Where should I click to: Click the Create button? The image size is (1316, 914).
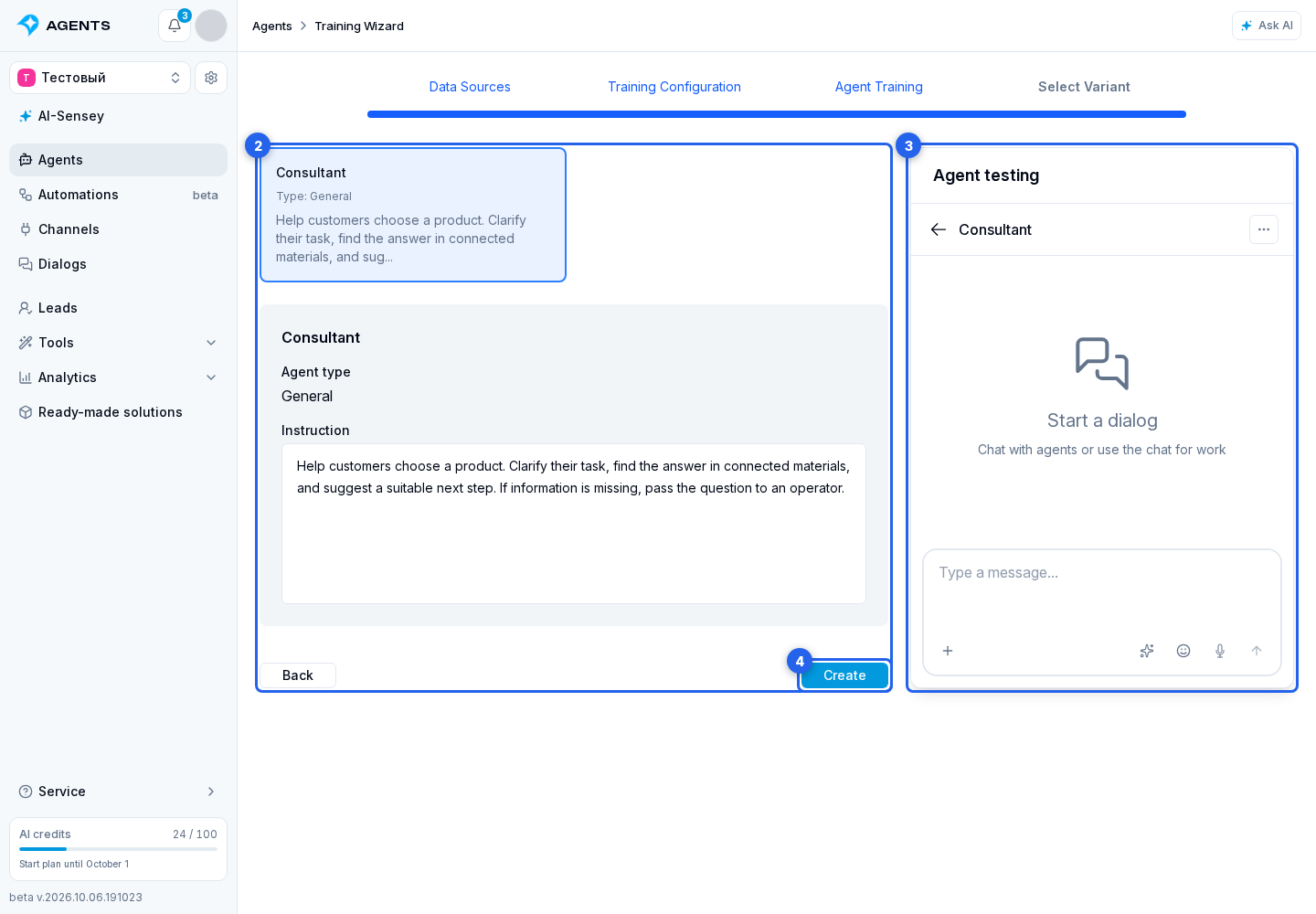(844, 675)
